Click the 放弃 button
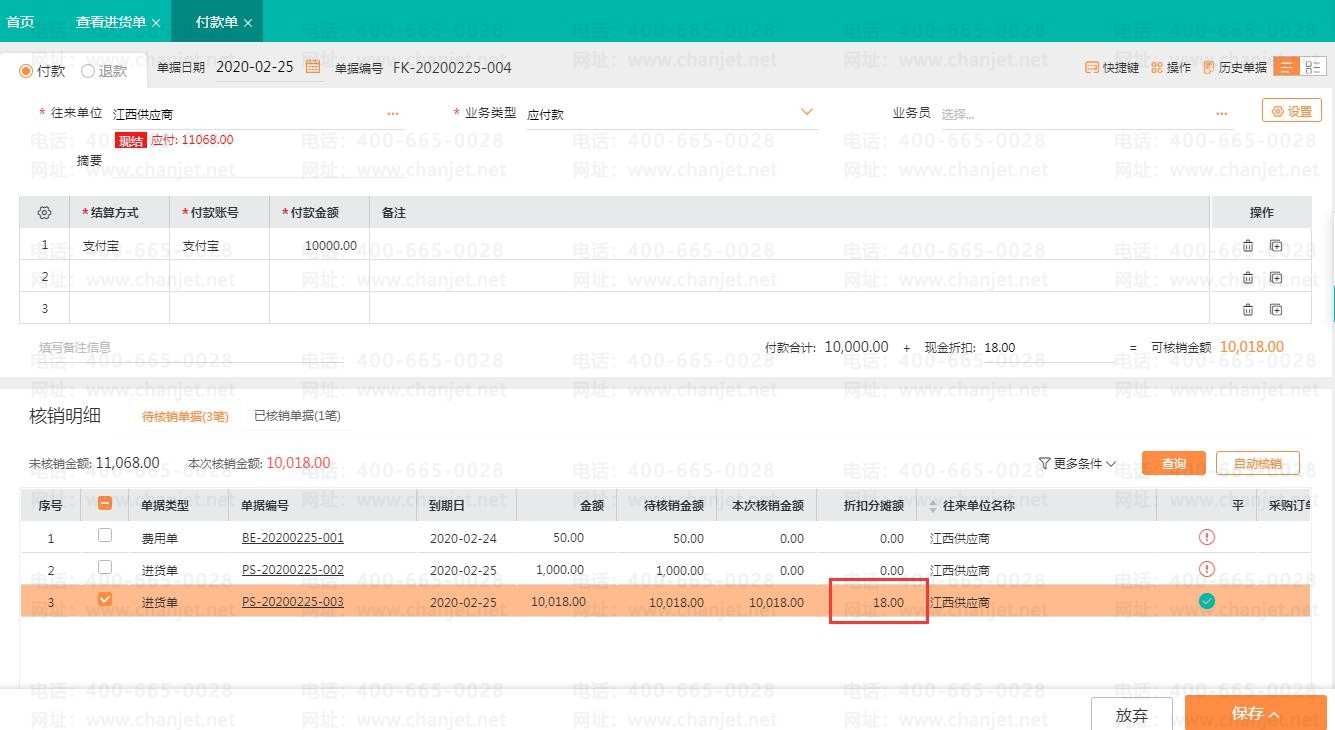1335x730 pixels. click(1132, 715)
